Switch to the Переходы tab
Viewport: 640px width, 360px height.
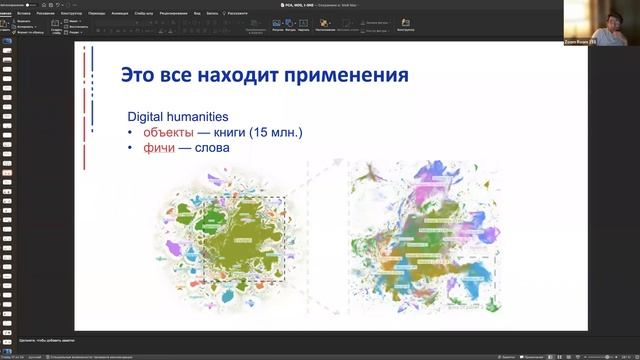tap(97, 13)
